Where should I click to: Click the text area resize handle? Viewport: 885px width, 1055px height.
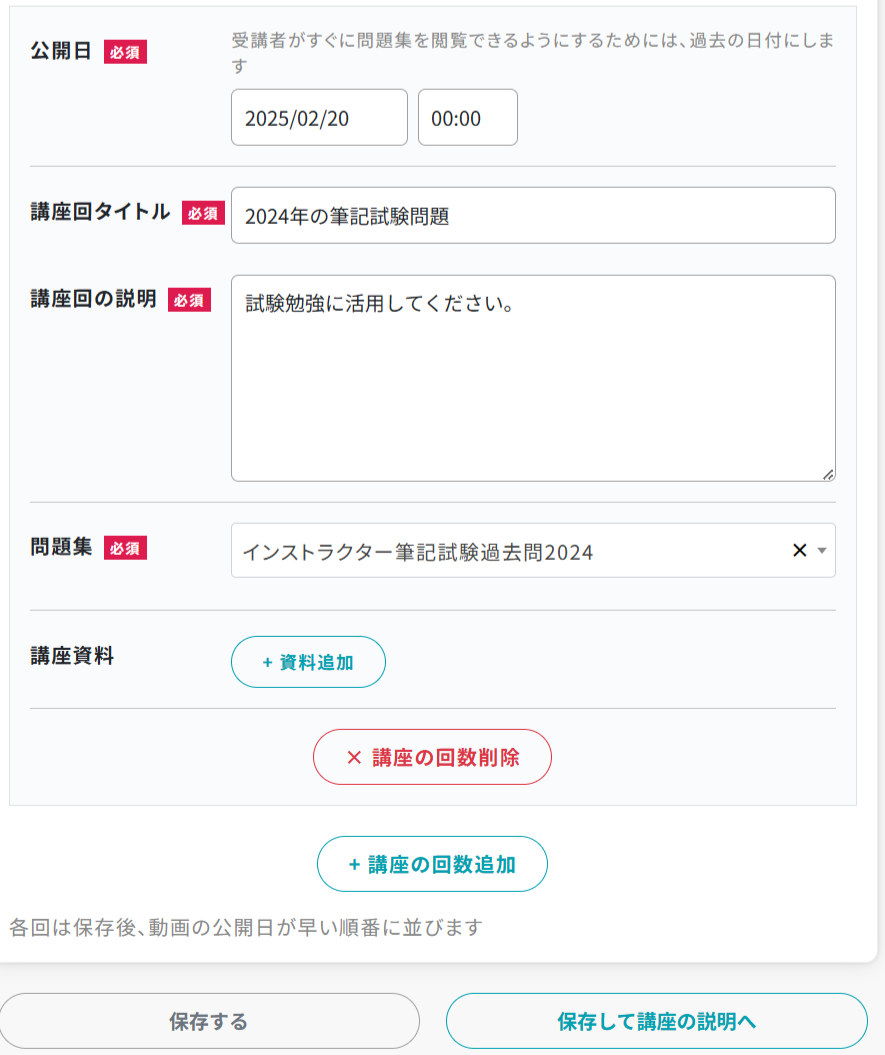[828, 474]
